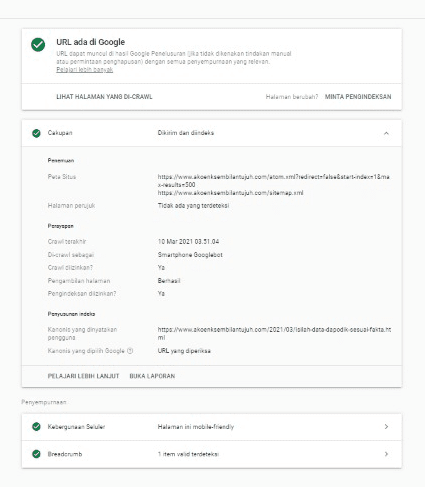
Task: Click the crawl date 10 Mar 2021 value
Action: point(188,242)
